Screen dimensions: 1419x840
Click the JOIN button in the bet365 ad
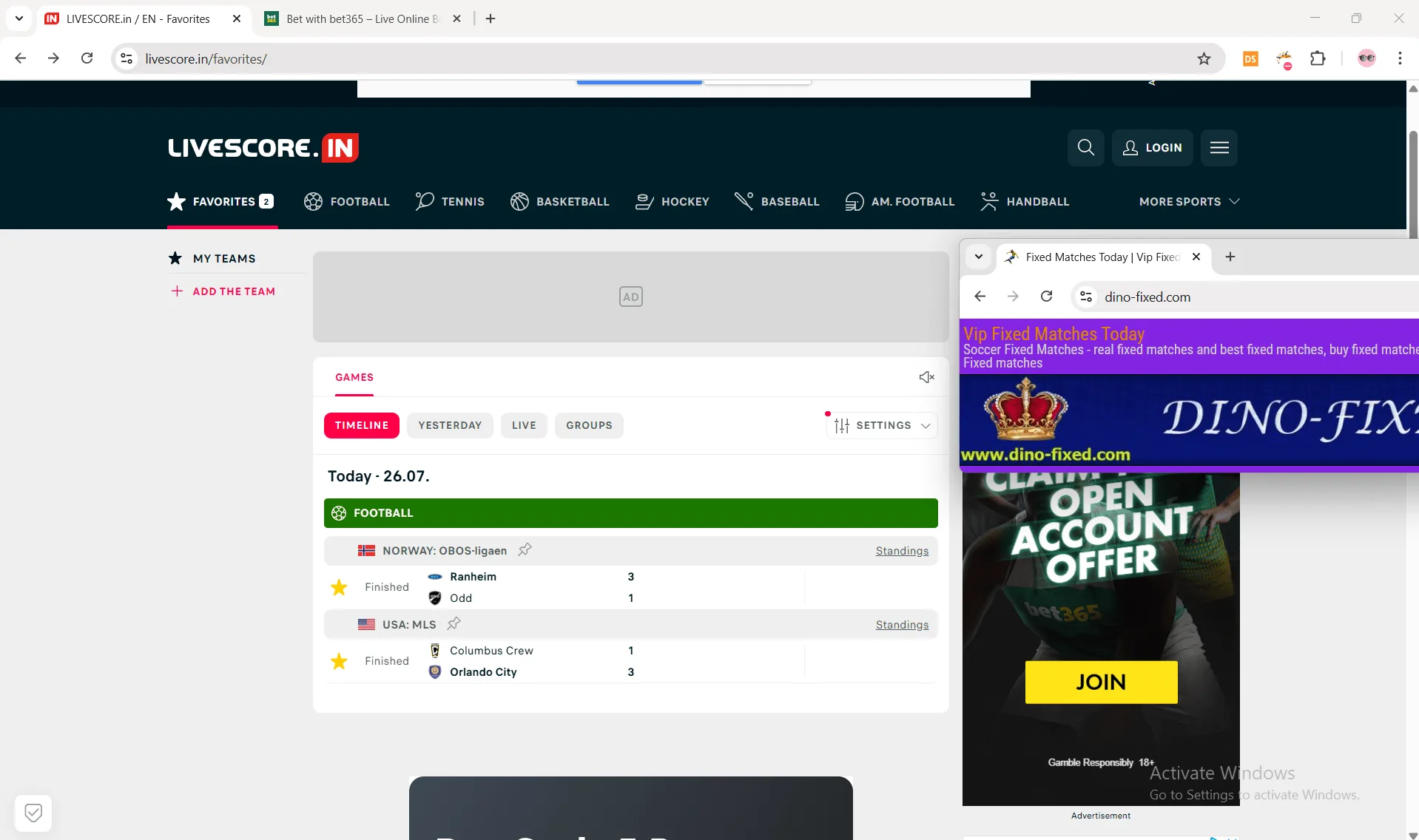click(x=1099, y=681)
